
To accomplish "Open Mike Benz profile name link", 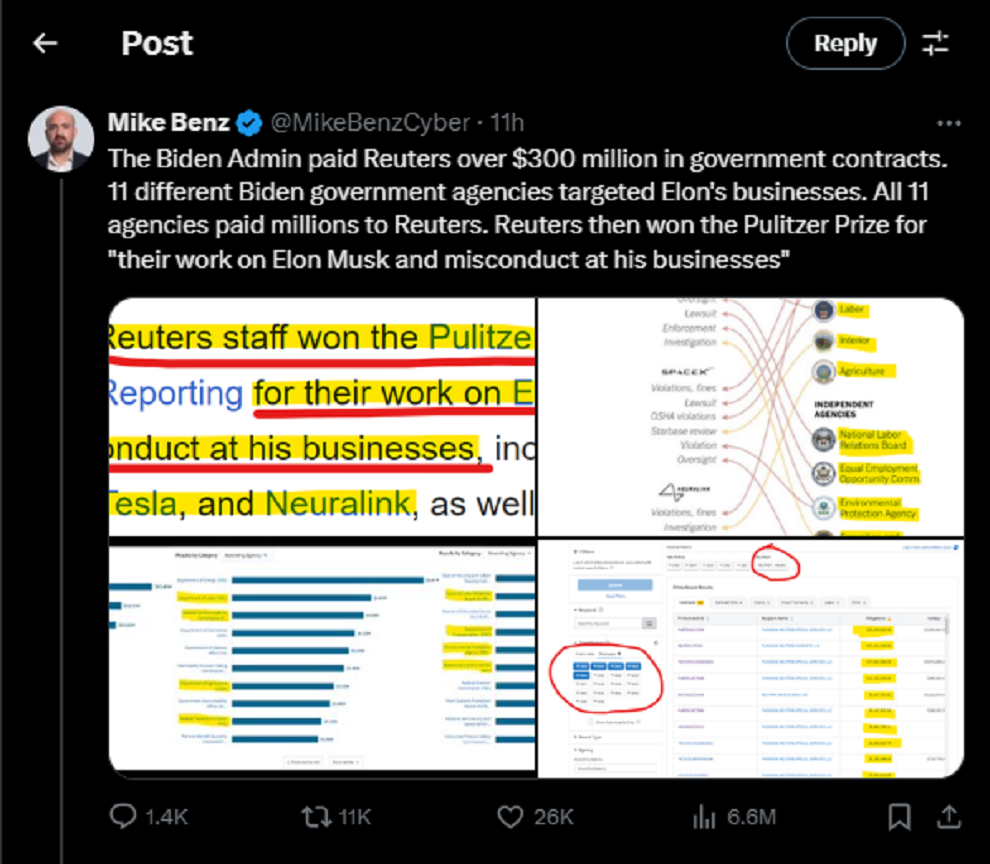I will (x=168, y=123).
